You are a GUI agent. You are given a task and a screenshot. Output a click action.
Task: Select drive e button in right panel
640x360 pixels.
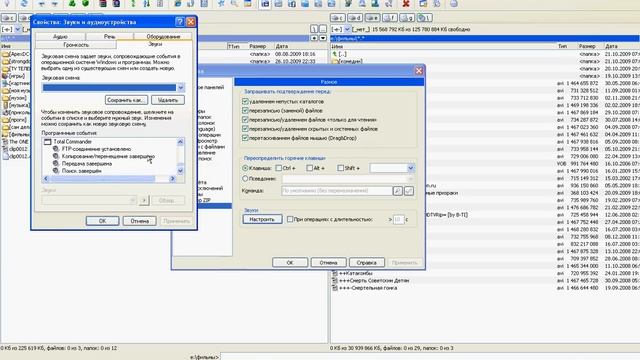[x=372, y=18]
